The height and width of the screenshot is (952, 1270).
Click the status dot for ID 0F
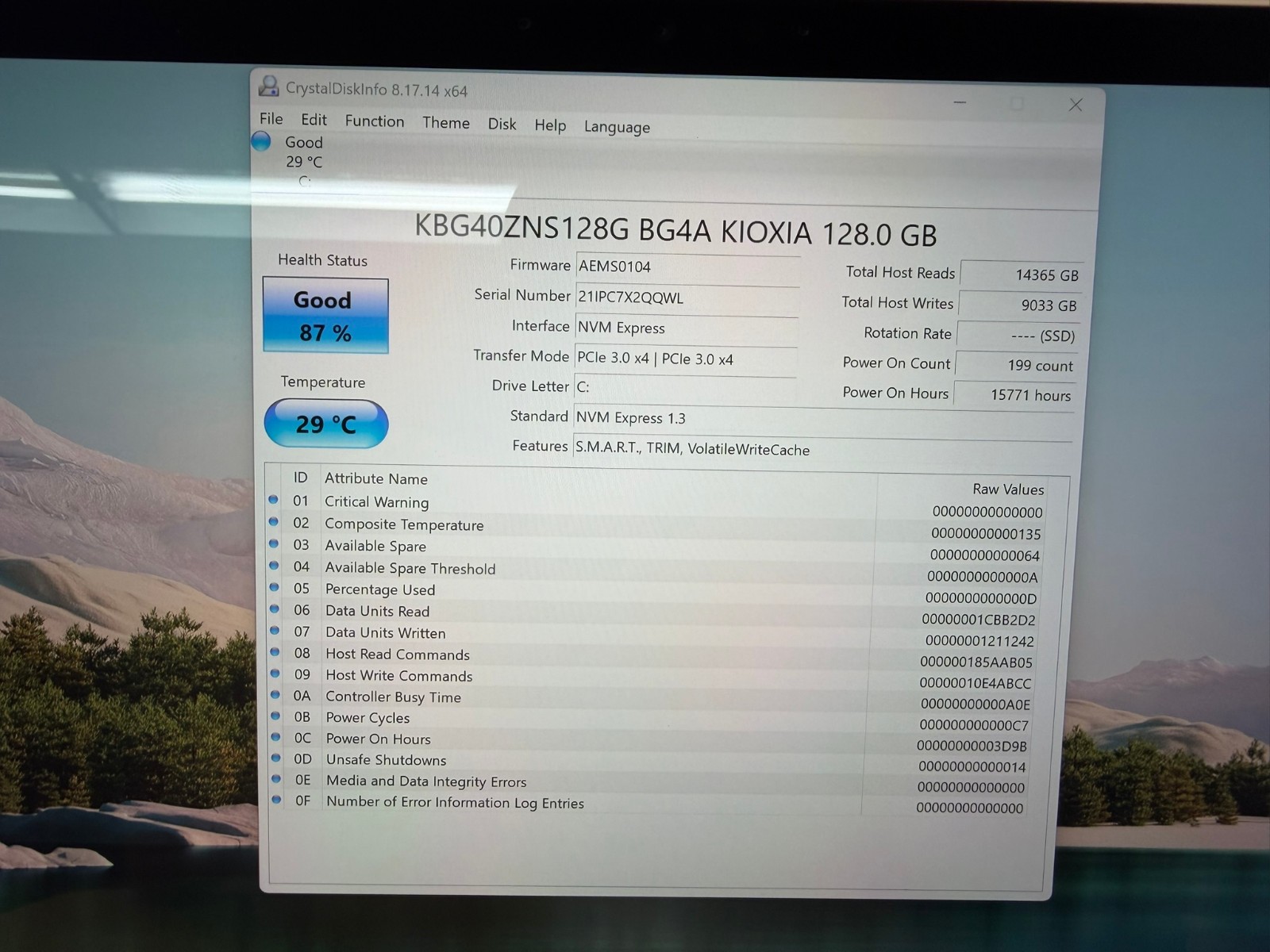coord(276,800)
